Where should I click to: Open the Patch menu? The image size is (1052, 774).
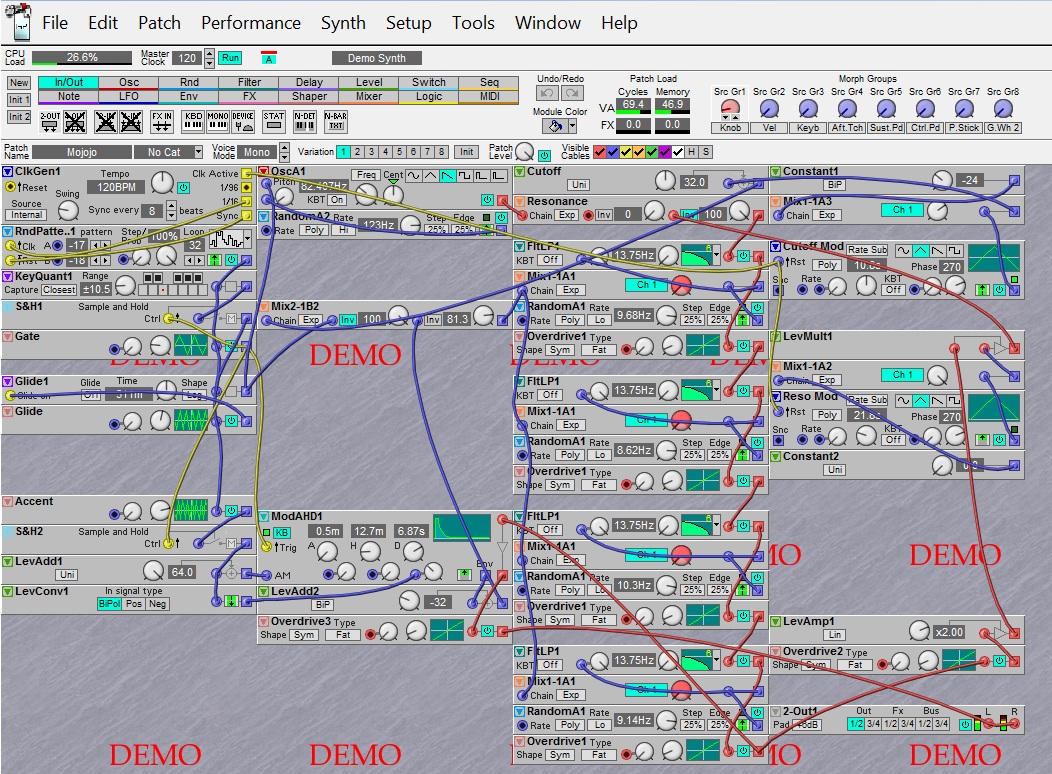pos(159,23)
